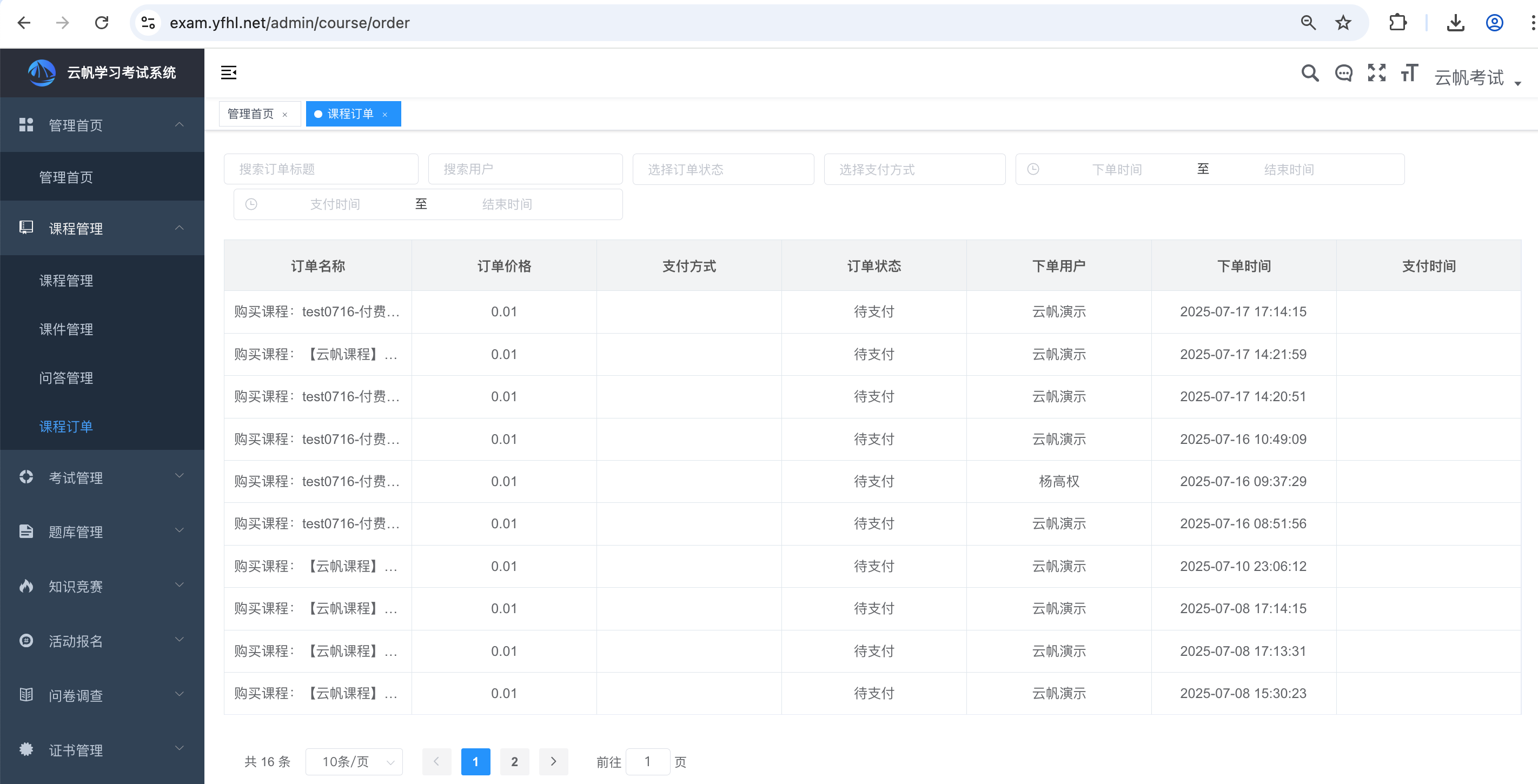Focus the 搜索订单标题 input
Image resolution: width=1538 pixels, height=784 pixels.
coord(321,169)
